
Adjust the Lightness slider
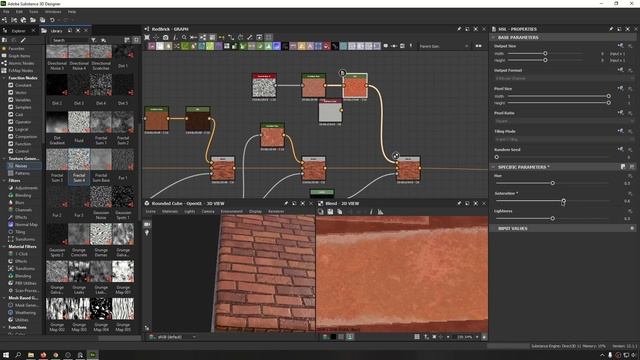coord(552,218)
